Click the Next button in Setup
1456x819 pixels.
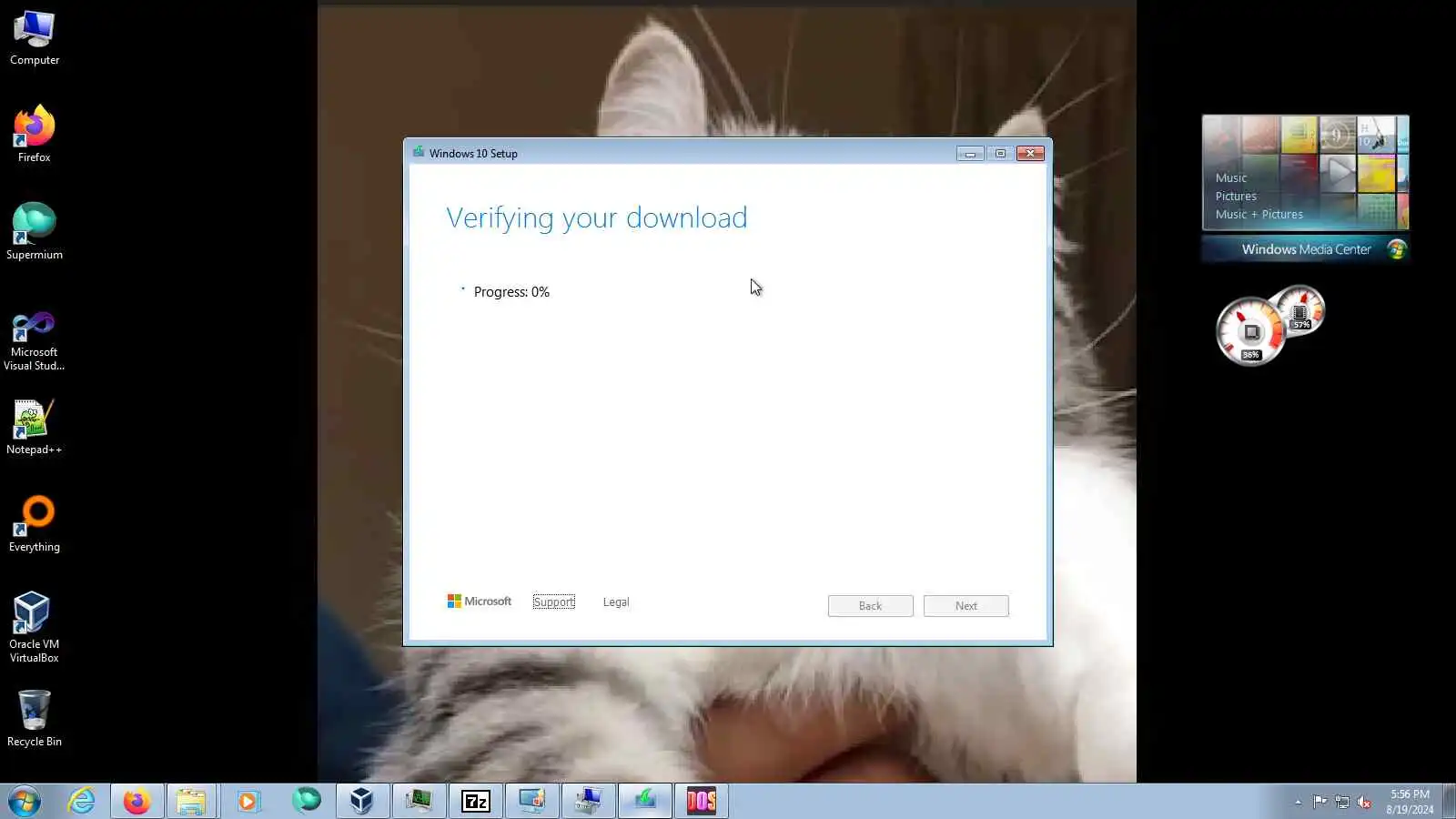[966, 606]
